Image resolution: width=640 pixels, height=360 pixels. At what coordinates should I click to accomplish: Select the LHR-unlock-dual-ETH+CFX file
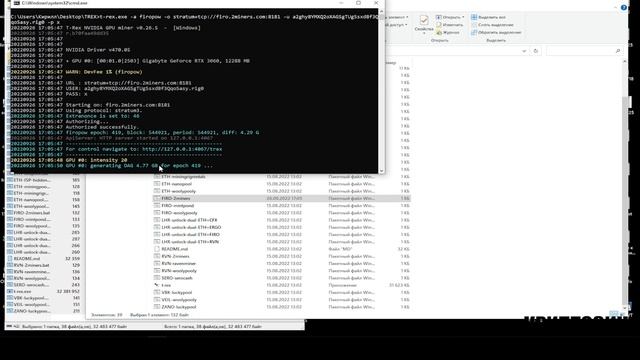pos(189,220)
